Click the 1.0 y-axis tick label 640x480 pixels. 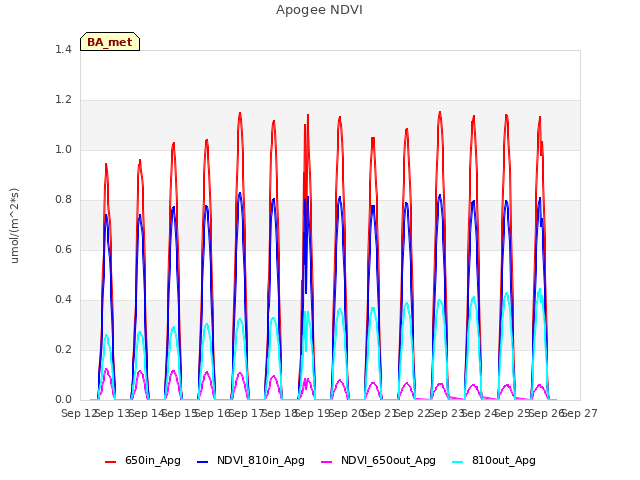click(x=63, y=149)
